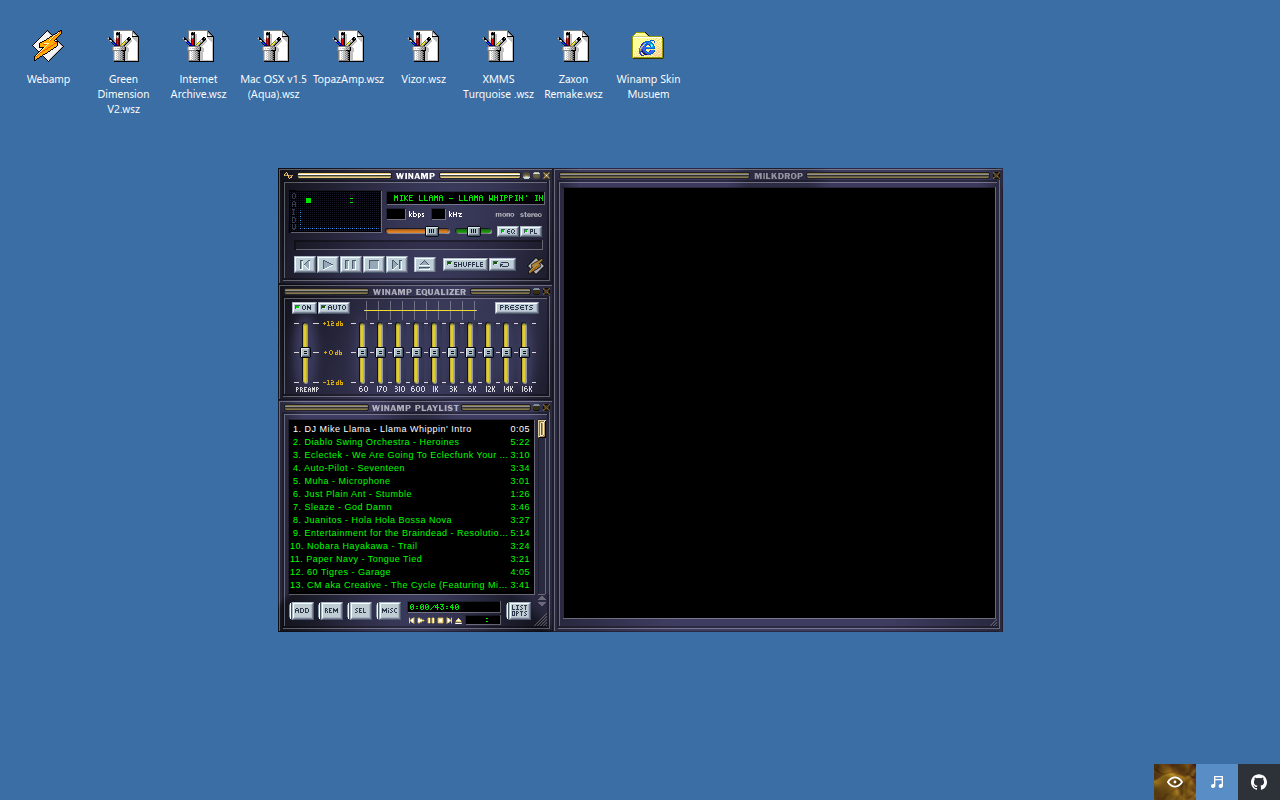Click the playlist scroll down arrow
The height and width of the screenshot is (800, 1280).
pyautogui.click(x=542, y=604)
